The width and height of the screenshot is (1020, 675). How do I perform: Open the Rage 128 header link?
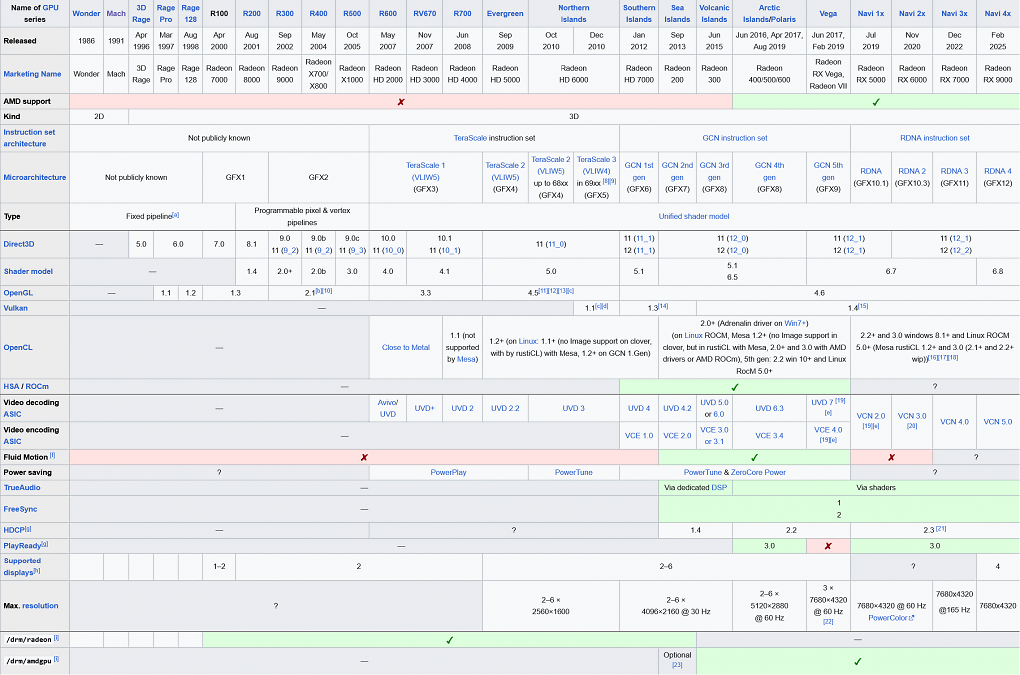point(190,14)
